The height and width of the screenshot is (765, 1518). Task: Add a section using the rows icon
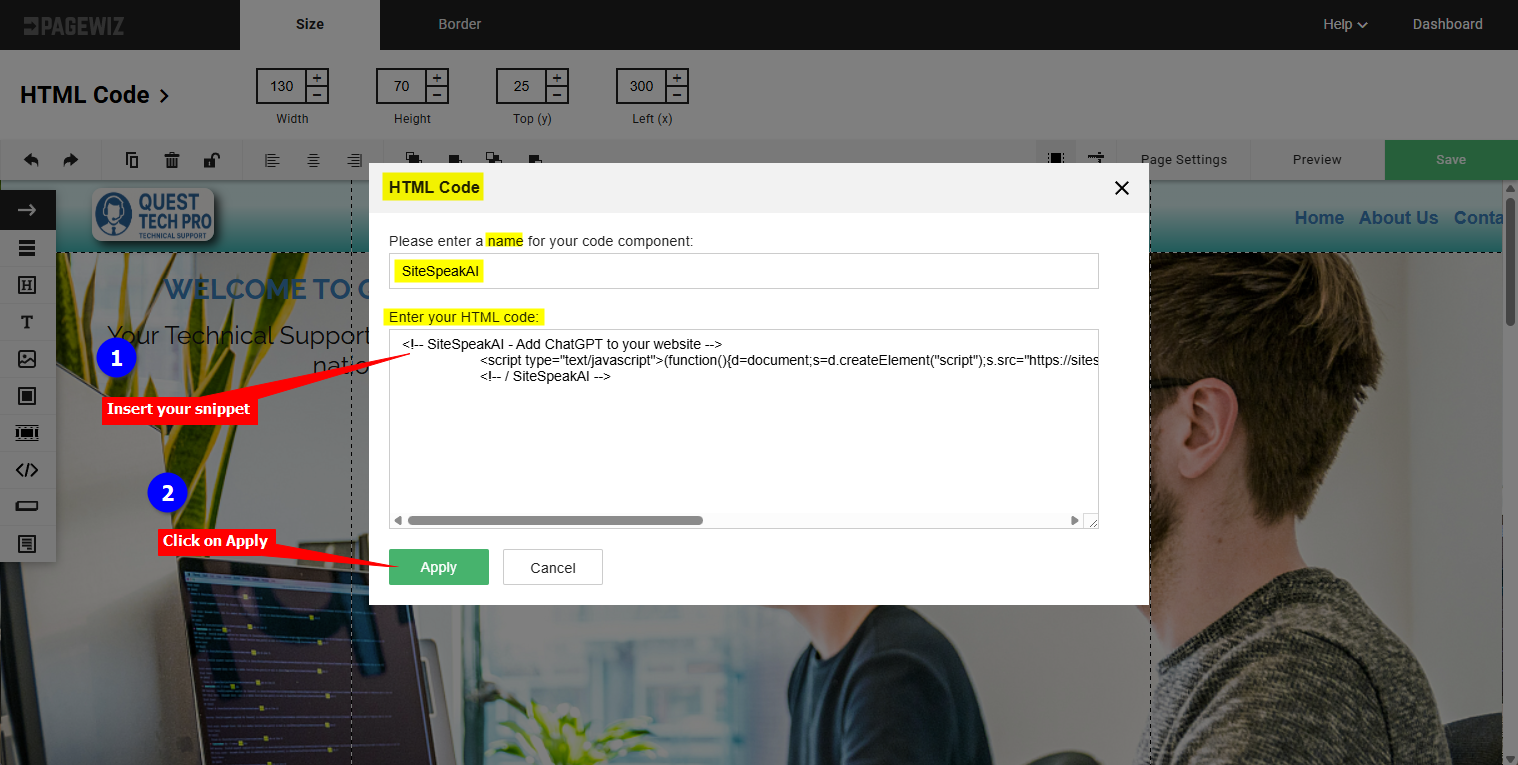[27, 248]
